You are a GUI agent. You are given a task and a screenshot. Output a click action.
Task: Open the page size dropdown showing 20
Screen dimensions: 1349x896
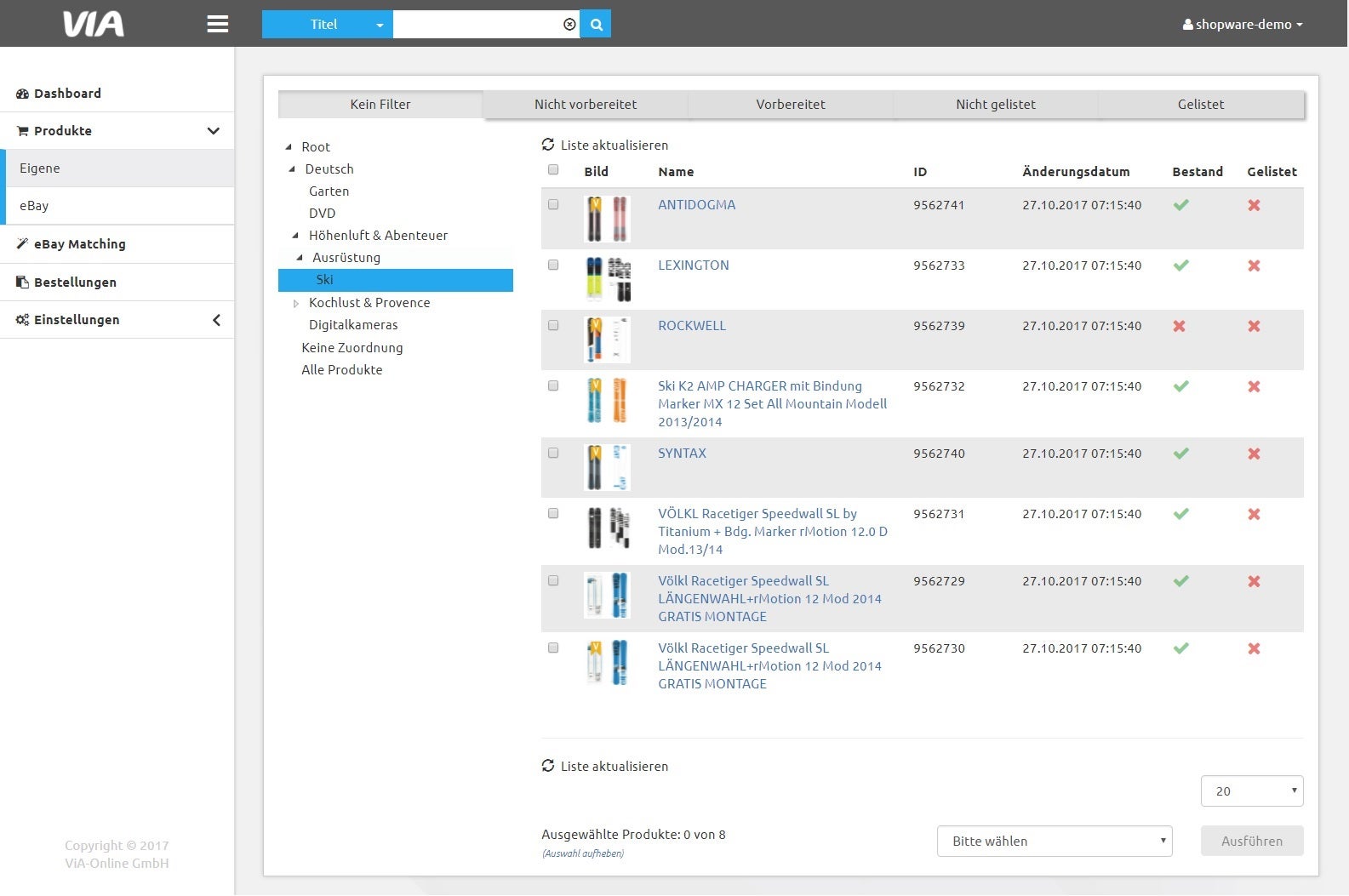[1252, 790]
